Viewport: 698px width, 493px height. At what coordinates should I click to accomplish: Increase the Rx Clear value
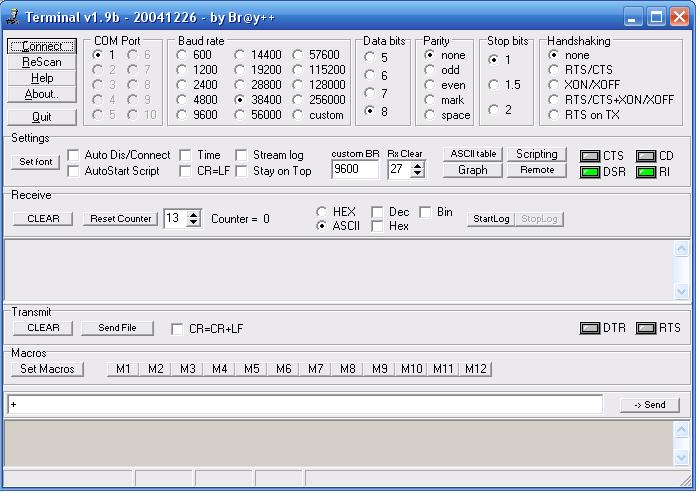pyautogui.click(x=418, y=166)
